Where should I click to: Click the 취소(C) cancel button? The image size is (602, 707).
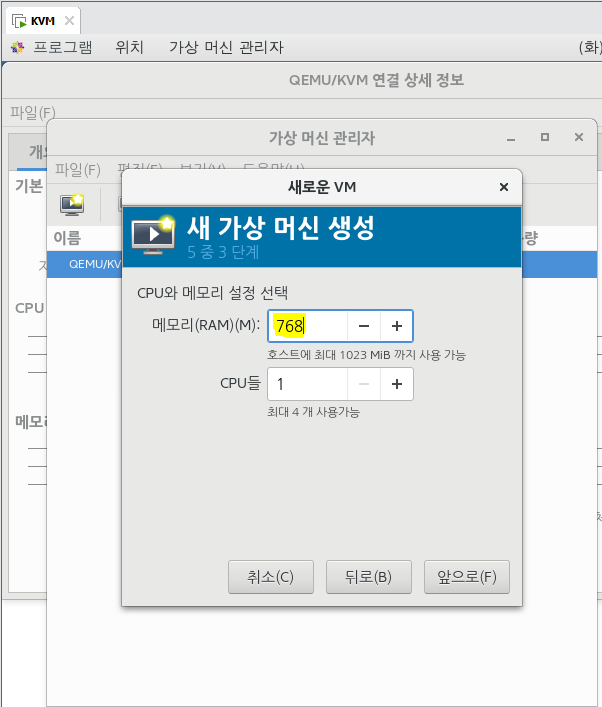point(271,577)
